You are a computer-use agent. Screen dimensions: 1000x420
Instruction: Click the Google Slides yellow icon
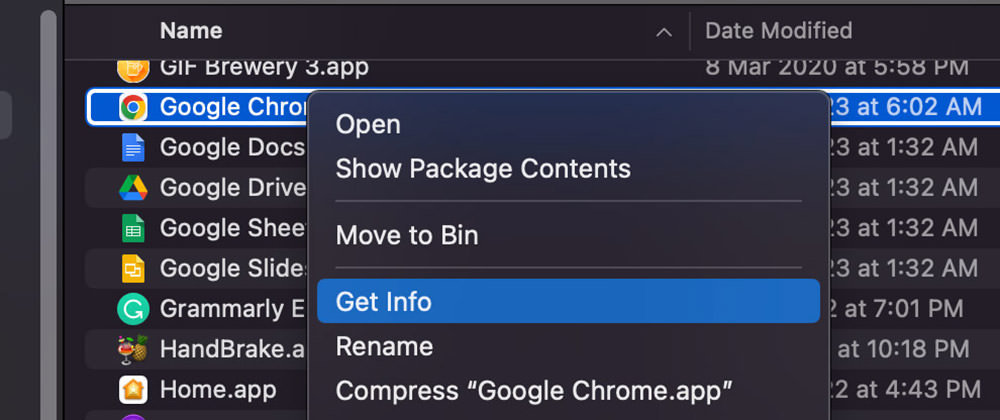(133, 268)
